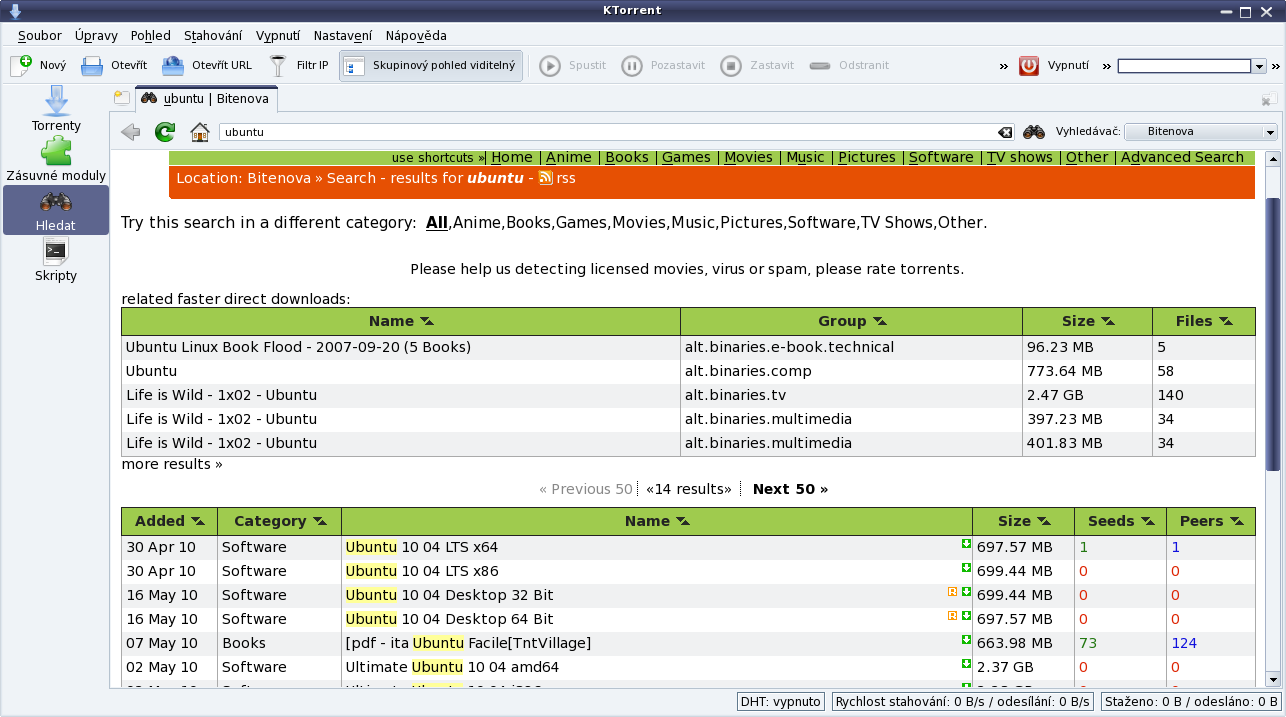Download icon for 'Ubuntu 10 04 LTS x64'
Viewport: 1286px width, 717px height.
tap(966, 544)
